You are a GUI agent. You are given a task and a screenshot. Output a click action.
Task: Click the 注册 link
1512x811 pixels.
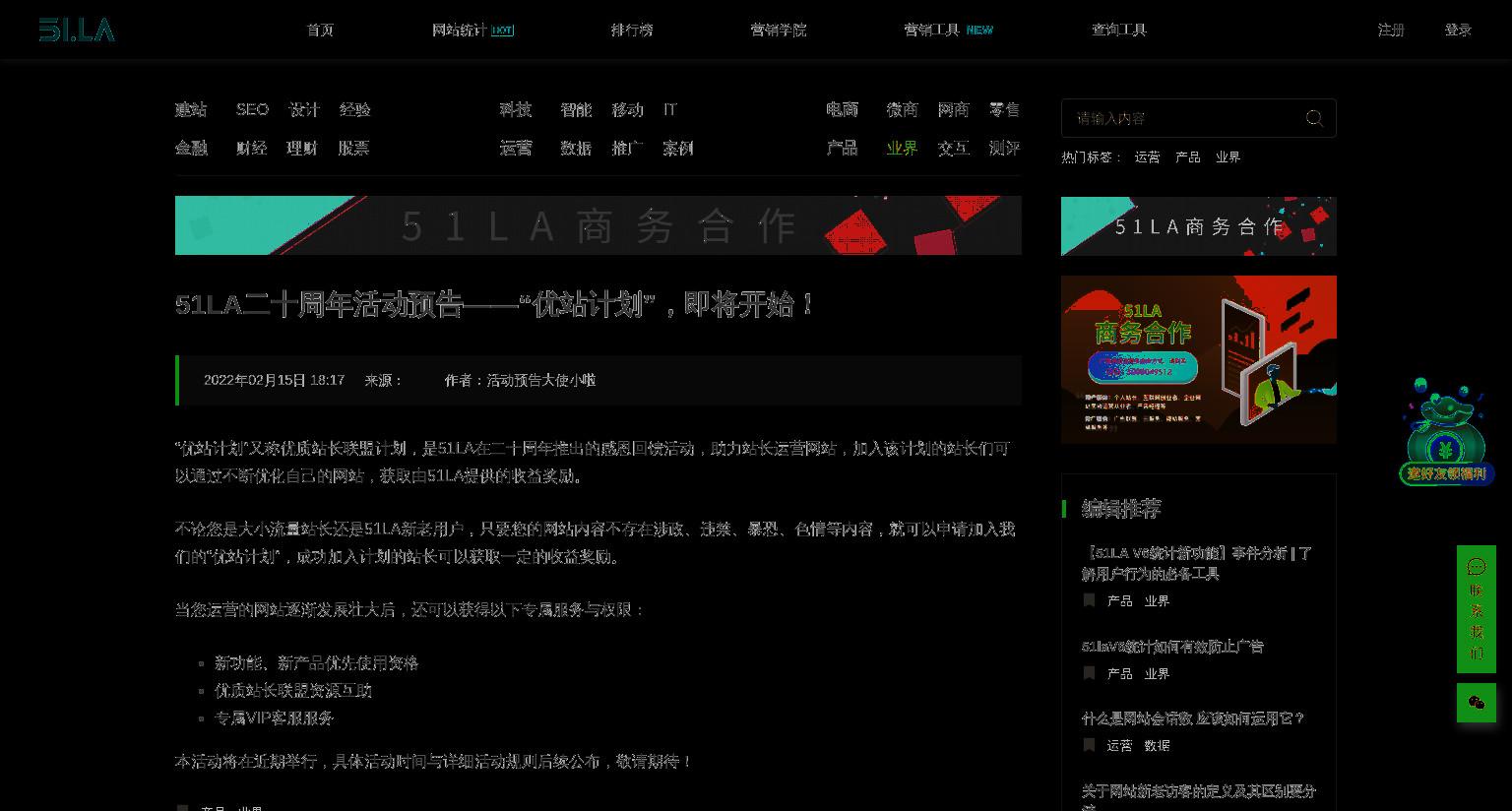pos(1391,30)
